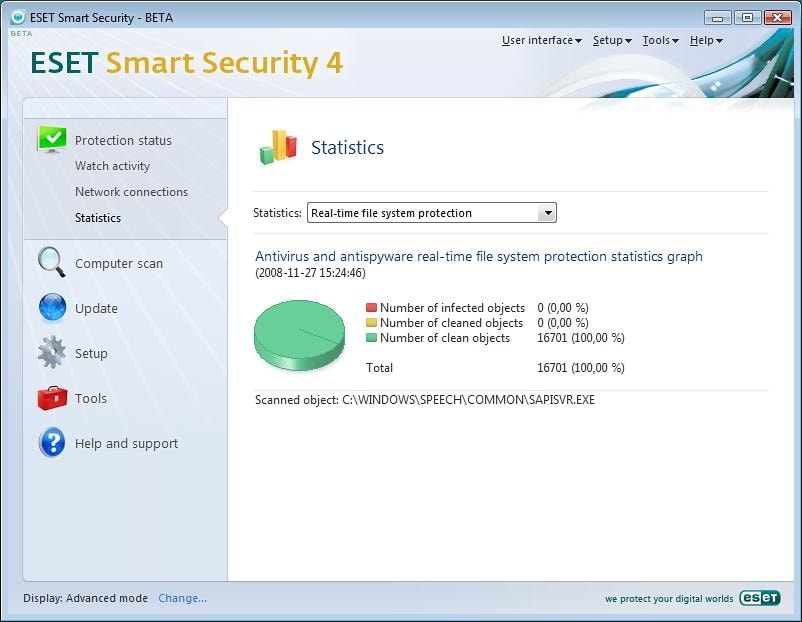This screenshot has height=622, width=802.
Task: Click the green clean objects swatch
Action: [371, 338]
